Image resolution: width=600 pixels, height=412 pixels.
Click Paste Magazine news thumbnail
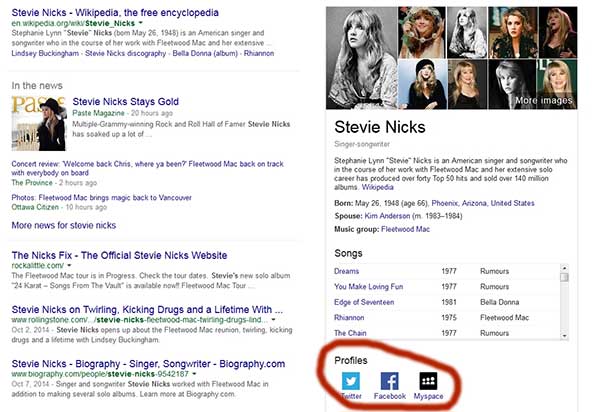pos(39,123)
